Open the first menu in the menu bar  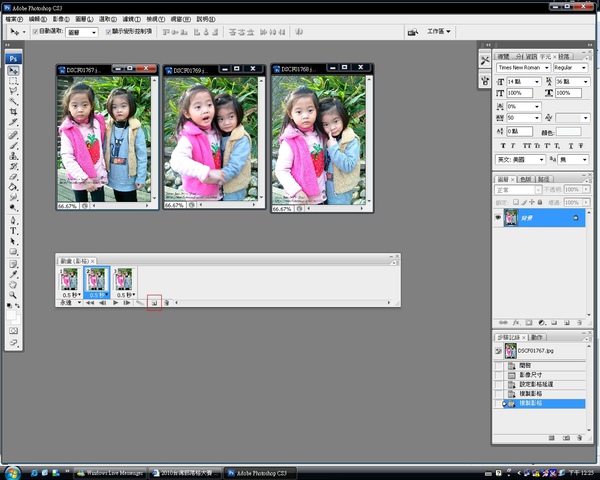pyautogui.click(x=14, y=19)
